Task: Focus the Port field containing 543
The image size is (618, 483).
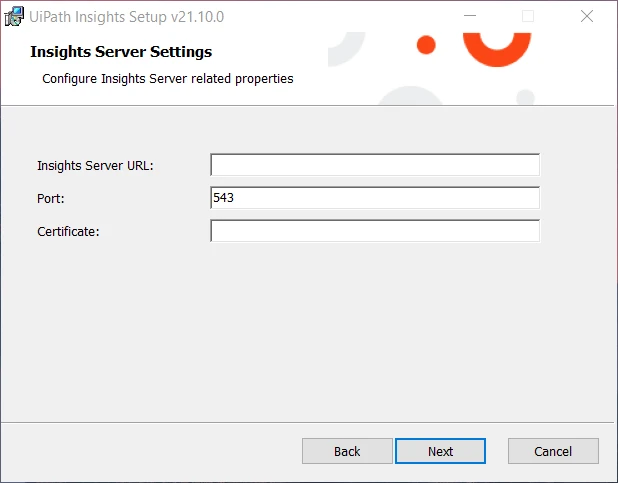Action: click(x=375, y=198)
